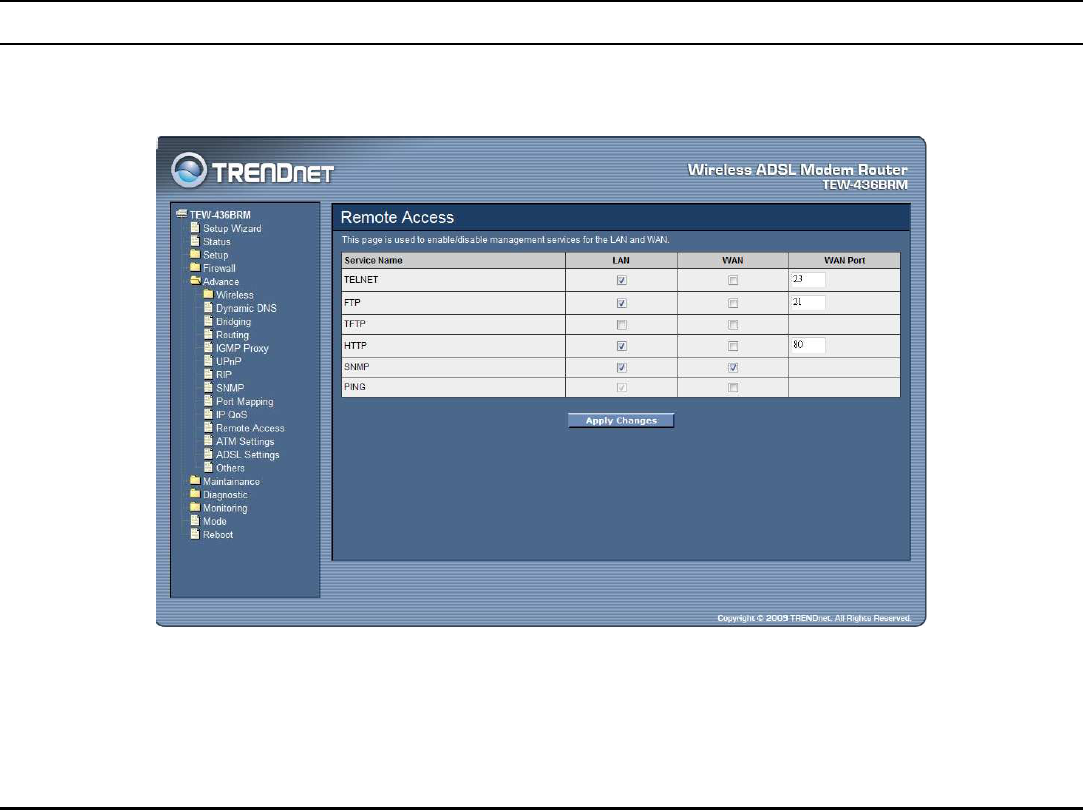Open the IGMP Proxy page
Image resolution: width=1083 pixels, height=810 pixels.
coord(242,348)
